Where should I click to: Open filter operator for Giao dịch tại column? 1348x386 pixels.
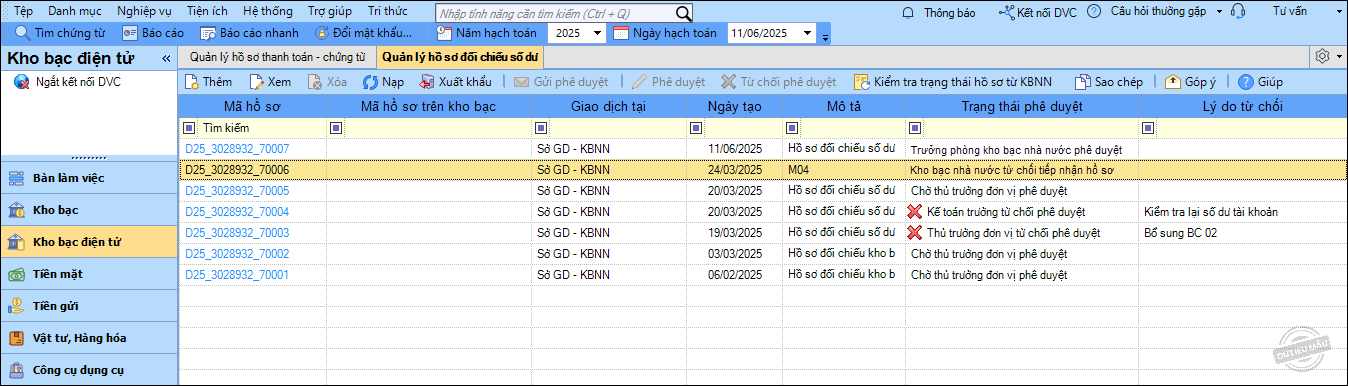(x=541, y=128)
